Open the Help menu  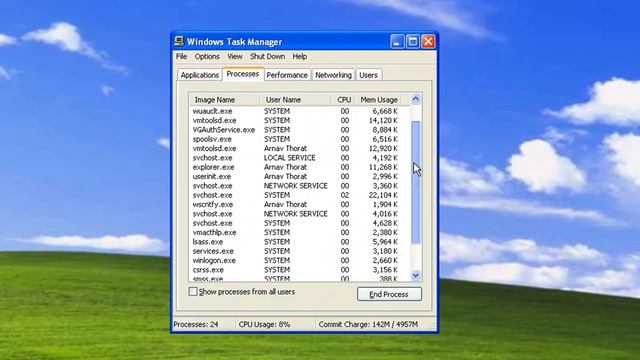[x=300, y=56]
